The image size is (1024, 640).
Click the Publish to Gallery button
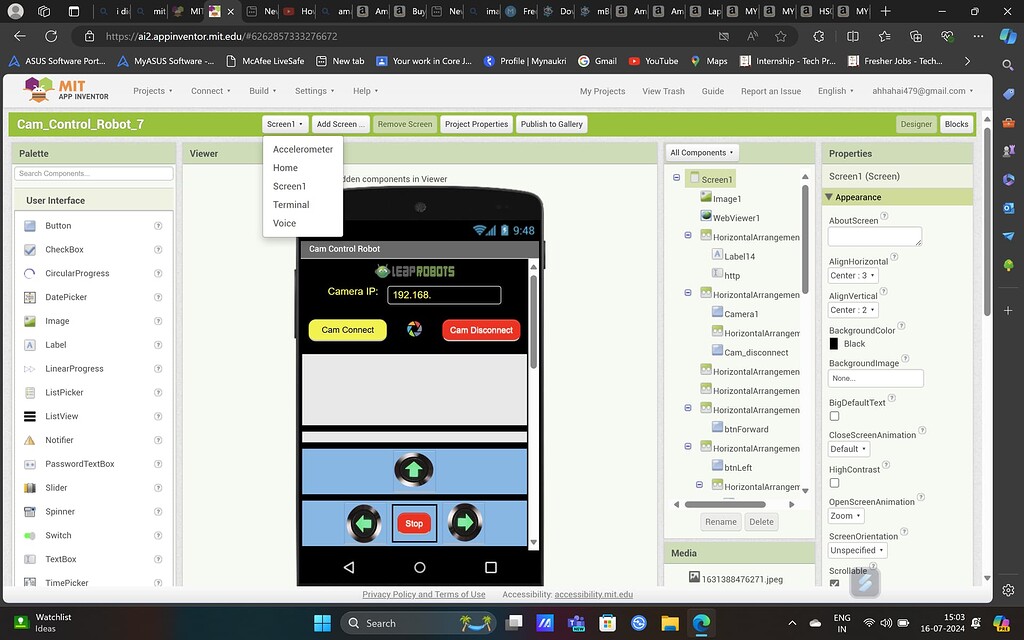point(551,124)
